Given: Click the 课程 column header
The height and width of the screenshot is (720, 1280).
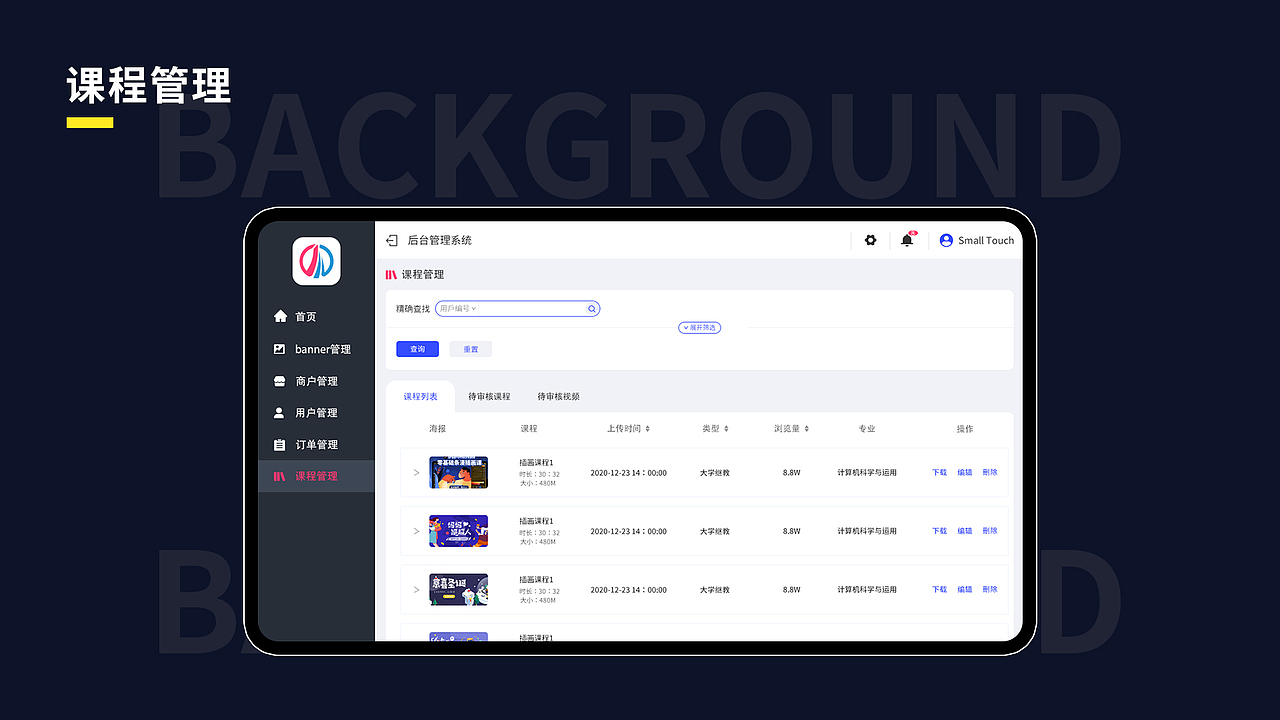Looking at the screenshot, I should pyautogui.click(x=529, y=429).
